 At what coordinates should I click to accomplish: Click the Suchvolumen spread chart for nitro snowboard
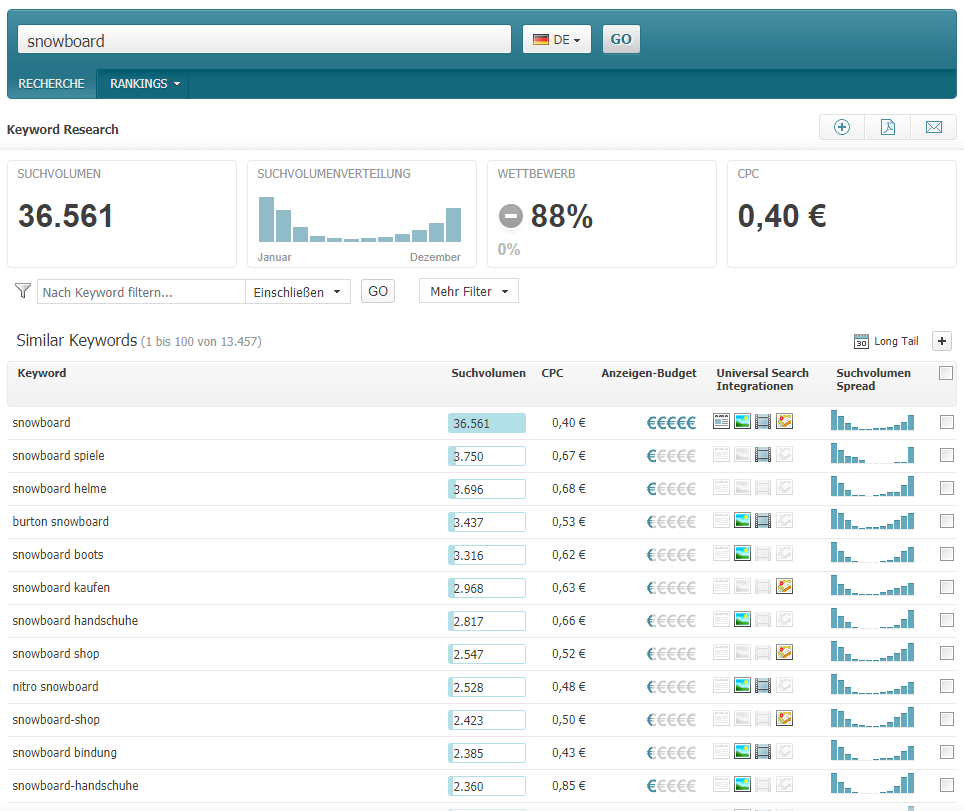click(x=871, y=686)
